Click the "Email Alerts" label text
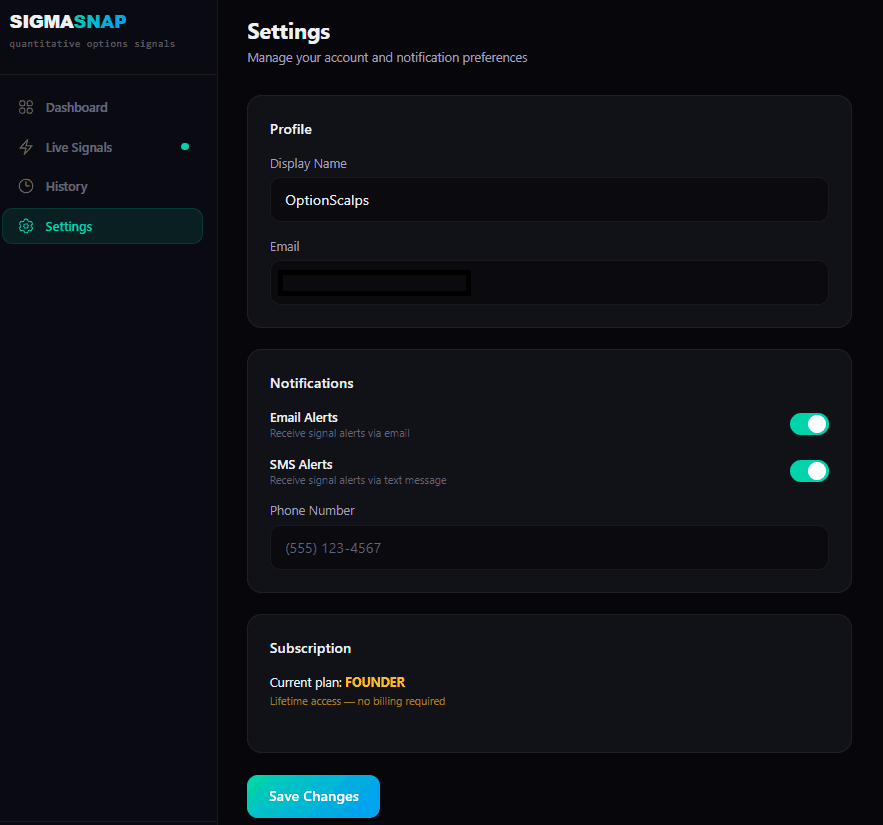 point(304,417)
